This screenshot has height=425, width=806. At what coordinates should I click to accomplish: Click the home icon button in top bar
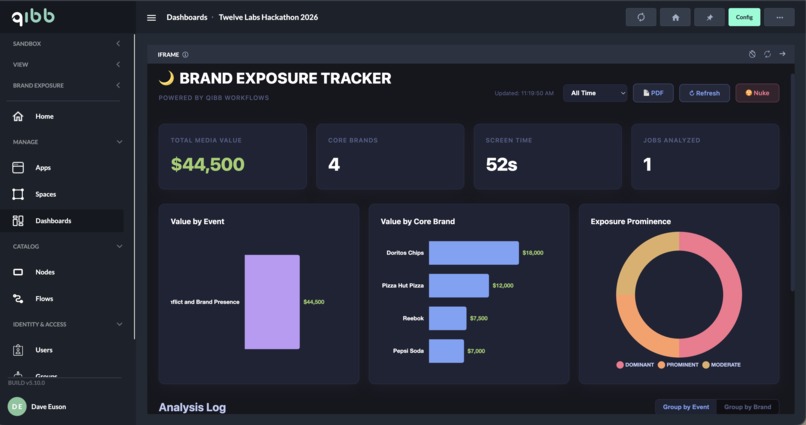point(675,17)
